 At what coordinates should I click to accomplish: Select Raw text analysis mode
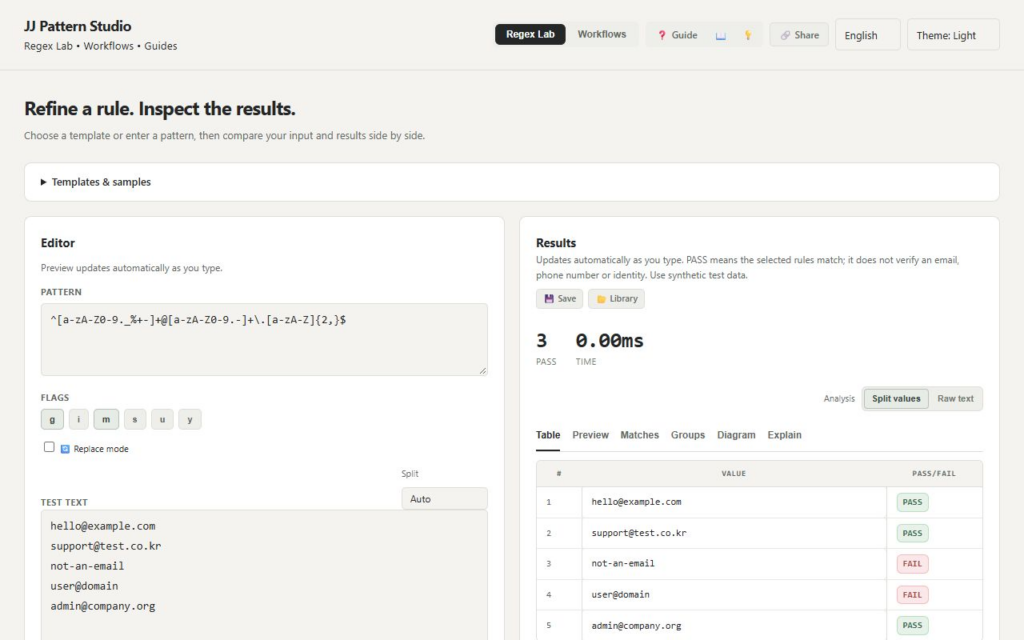pos(955,398)
